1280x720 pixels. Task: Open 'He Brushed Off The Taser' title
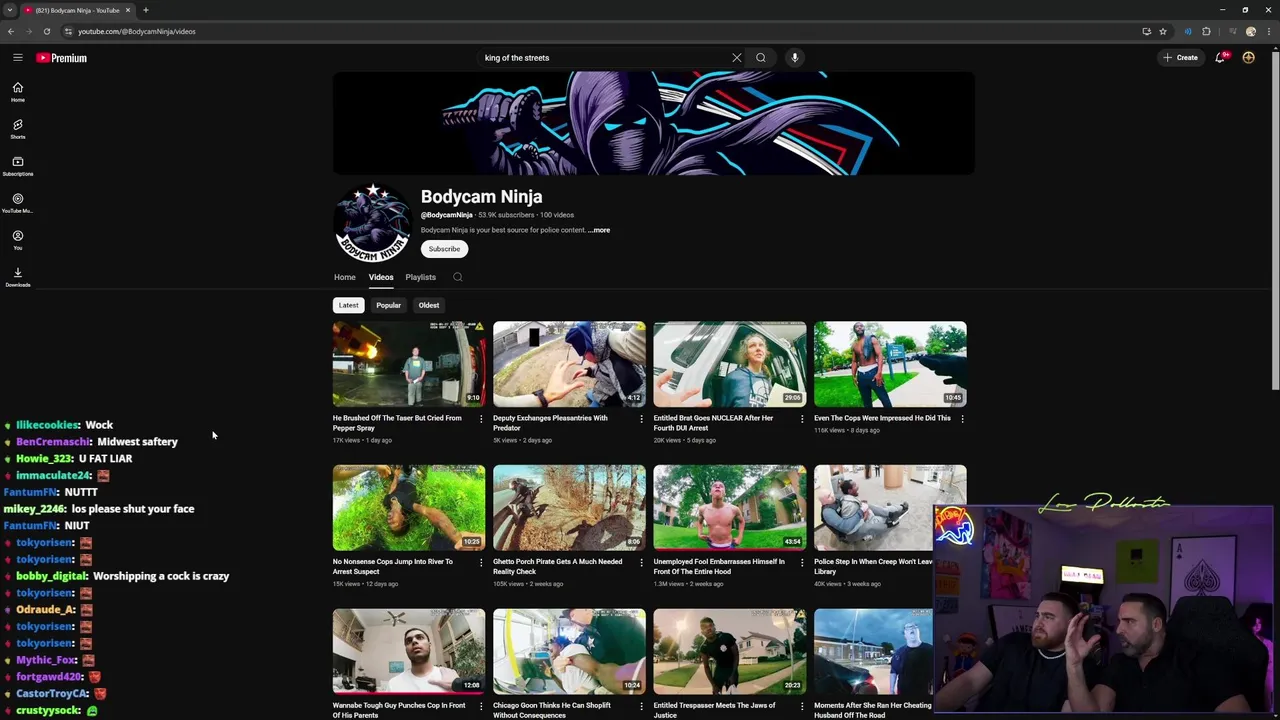397,423
